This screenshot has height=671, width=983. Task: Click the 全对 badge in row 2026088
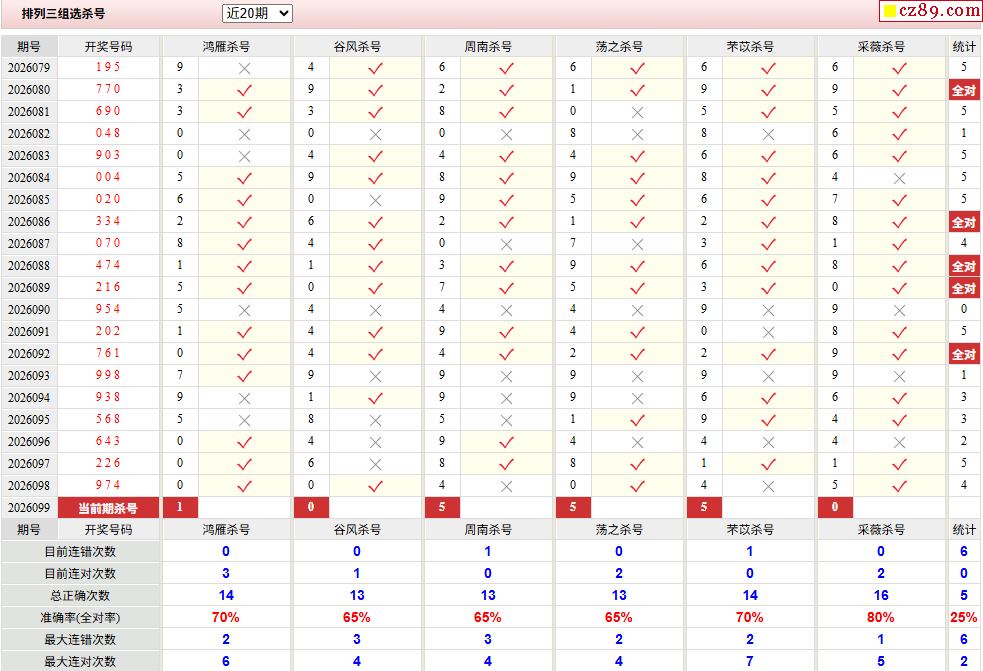(964, 266)
